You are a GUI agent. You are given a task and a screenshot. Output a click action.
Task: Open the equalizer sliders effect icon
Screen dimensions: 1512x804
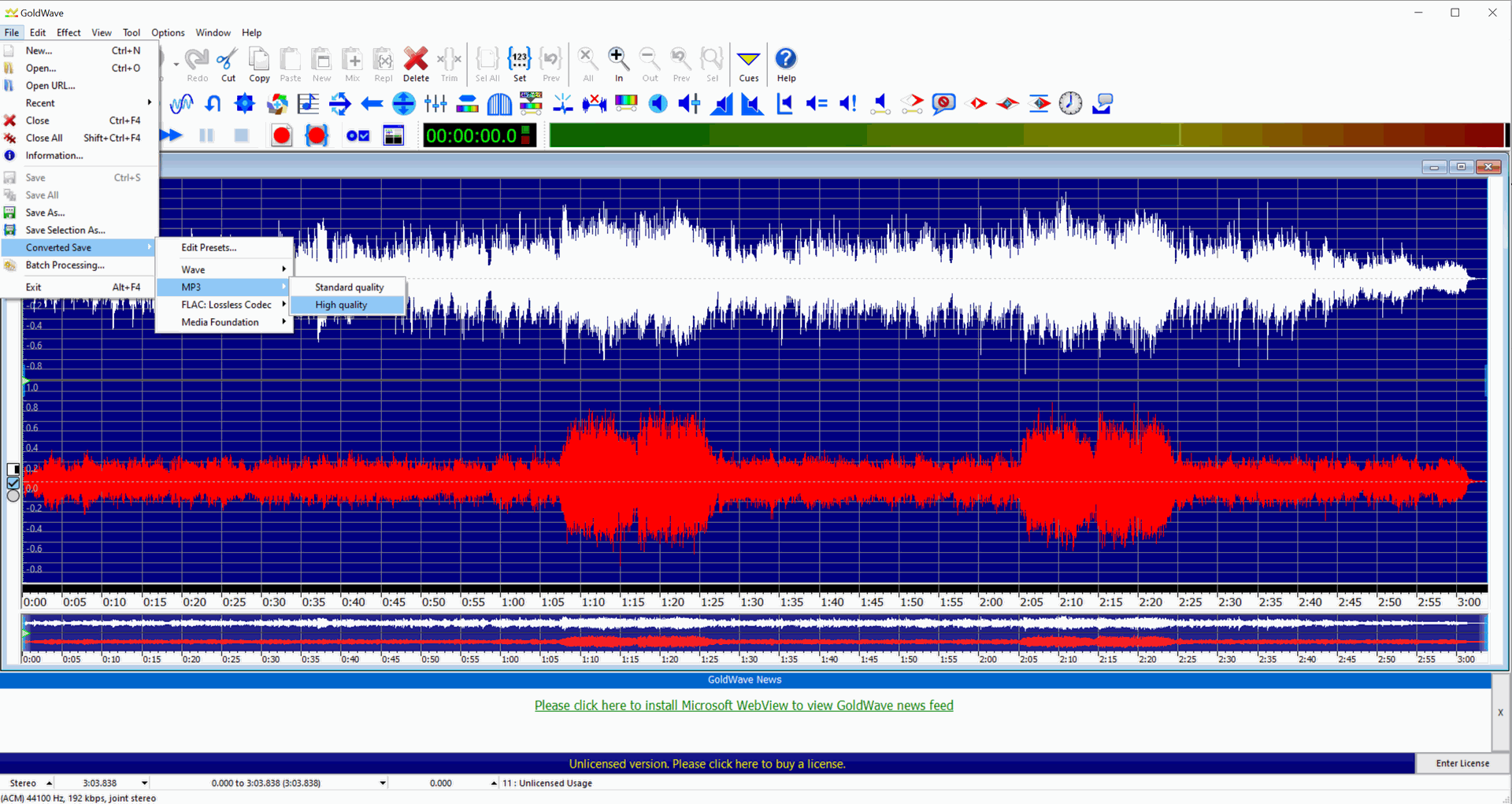(435, 103)
